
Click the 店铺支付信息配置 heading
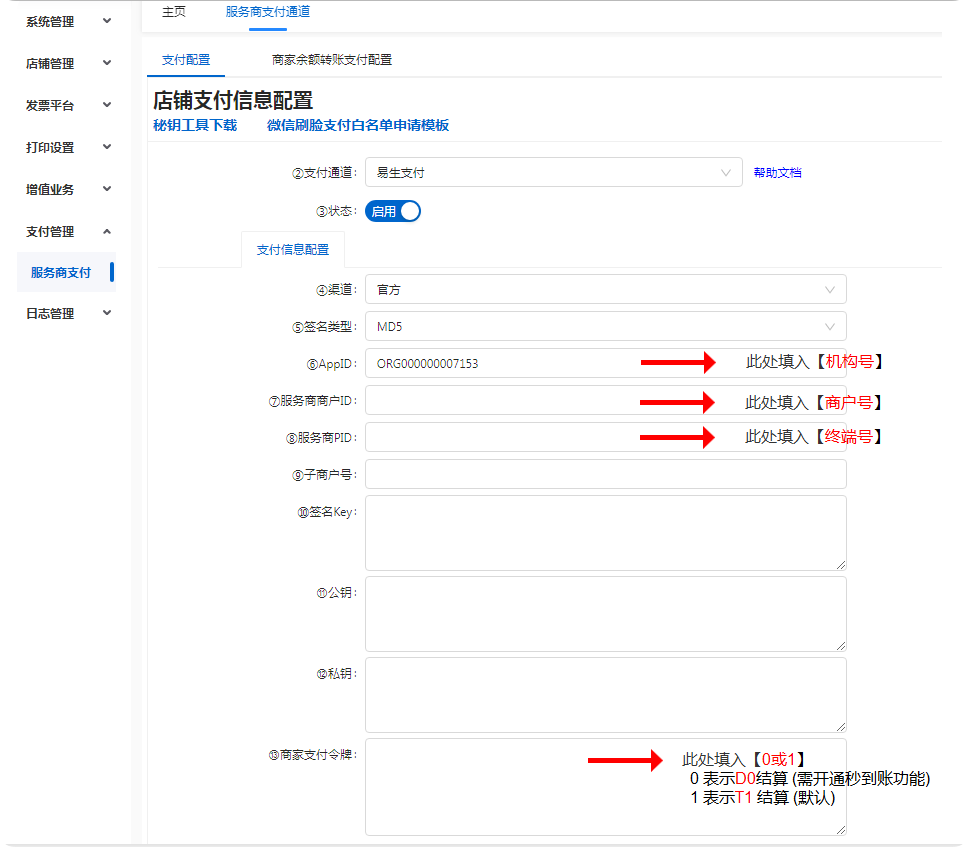click(233, 101)
